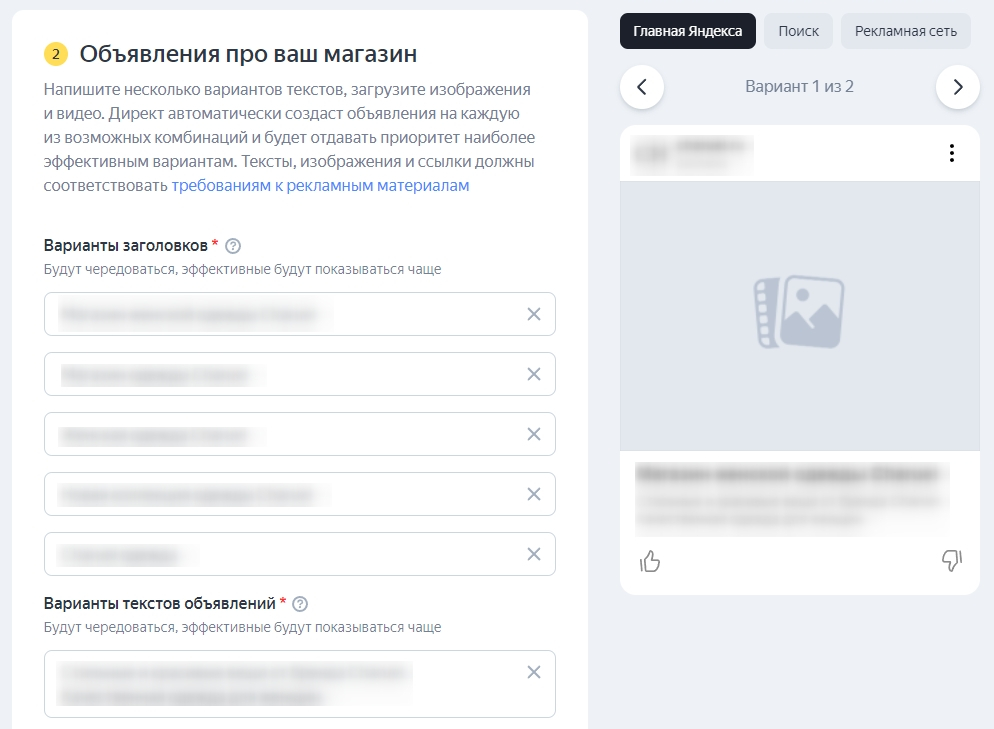Edit the third headline variant input
The image size is (994, 729).
pos(300,434)
